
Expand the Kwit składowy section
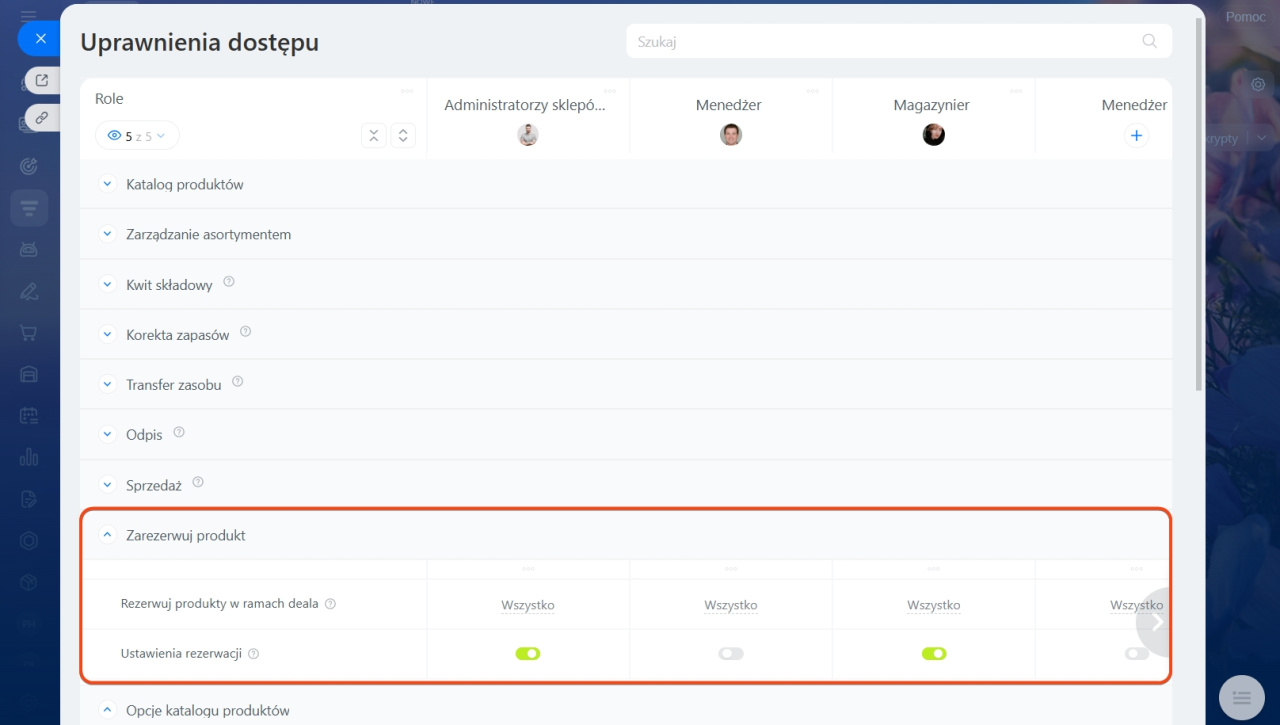108,284
